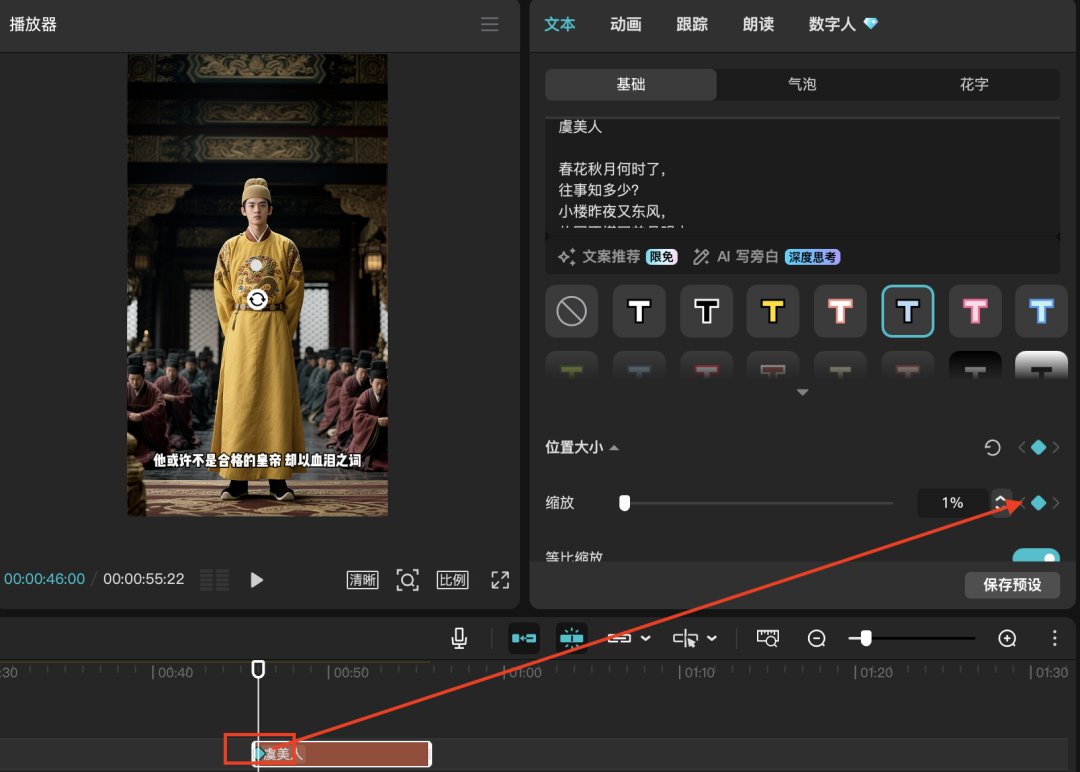The image size is (1080, 772).
Task: Click the ruler measurement icon on timeline toolbar
Action: point(767,638)
